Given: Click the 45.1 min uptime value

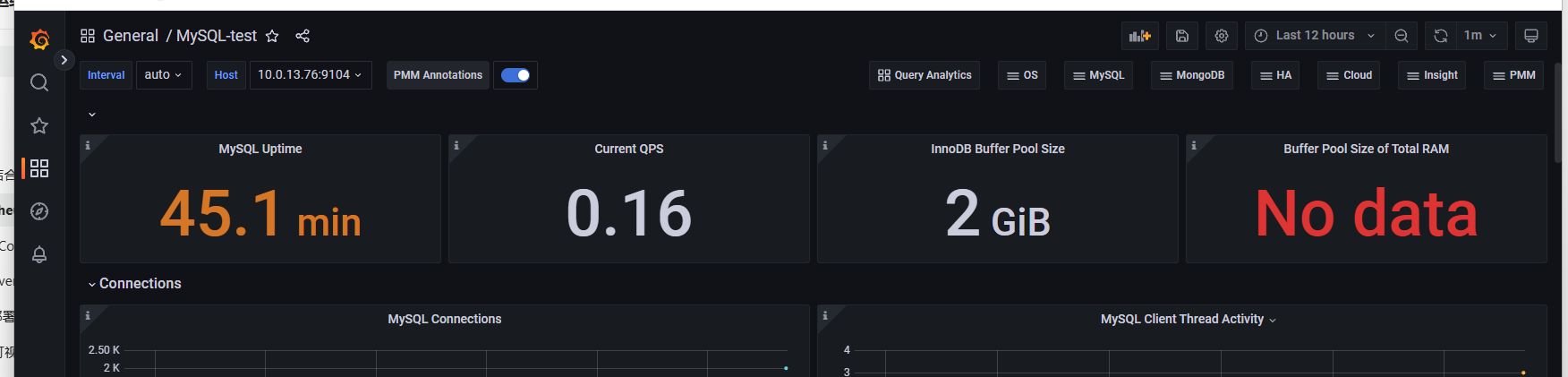Looking at the screenshot, I should click(x=260, y=215).
